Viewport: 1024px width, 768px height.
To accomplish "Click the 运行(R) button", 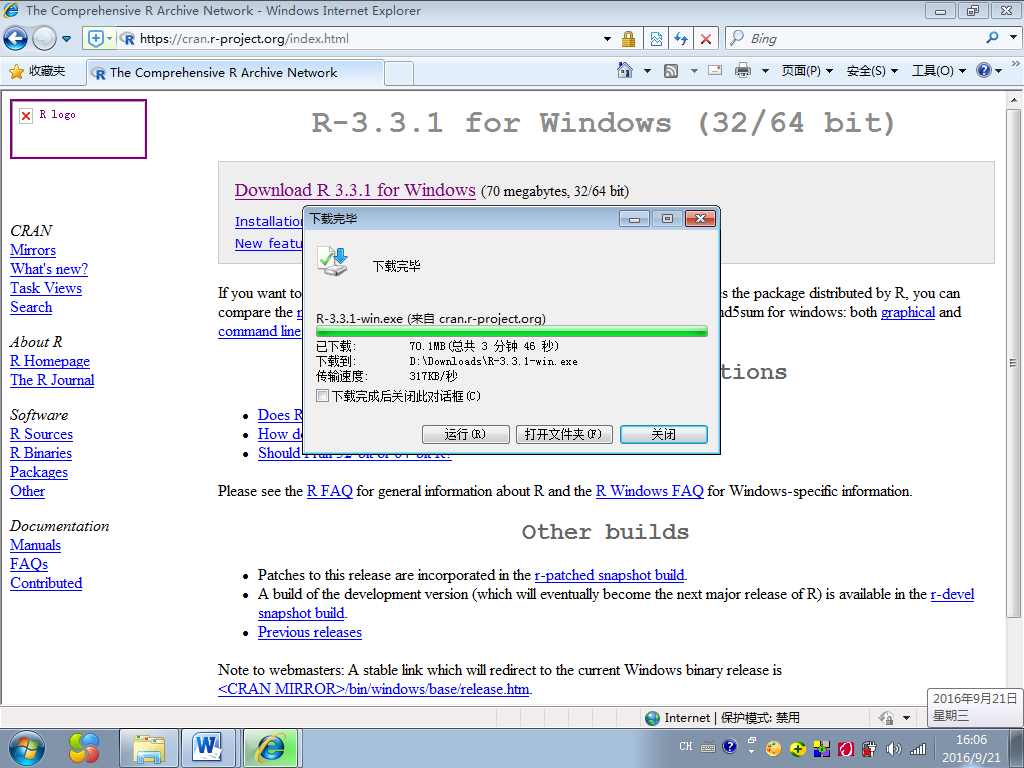I will pyautogui.click(x=466, y=434).
